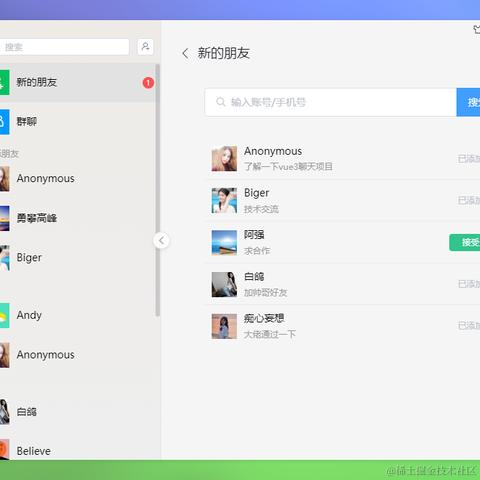Click the Anonymous avatar in request list
480x480 pixels.
tap(224, 159)
